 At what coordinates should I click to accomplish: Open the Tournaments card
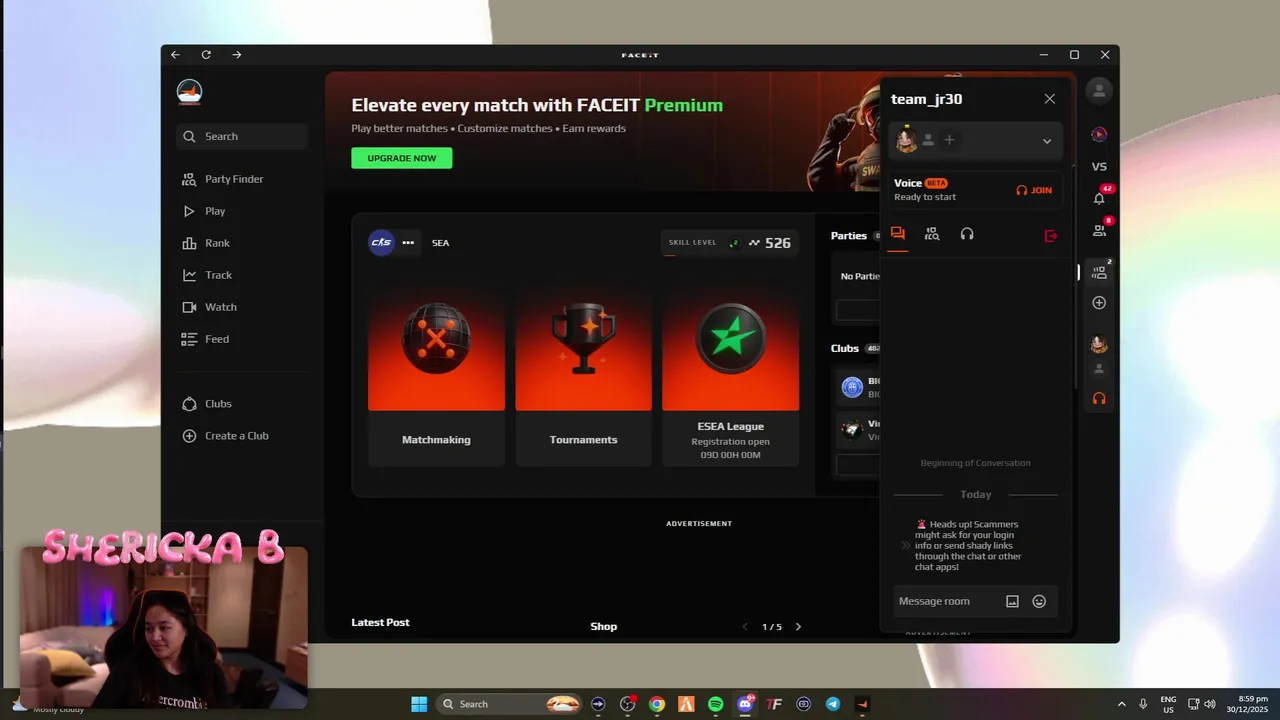click(x=583, y=374)
